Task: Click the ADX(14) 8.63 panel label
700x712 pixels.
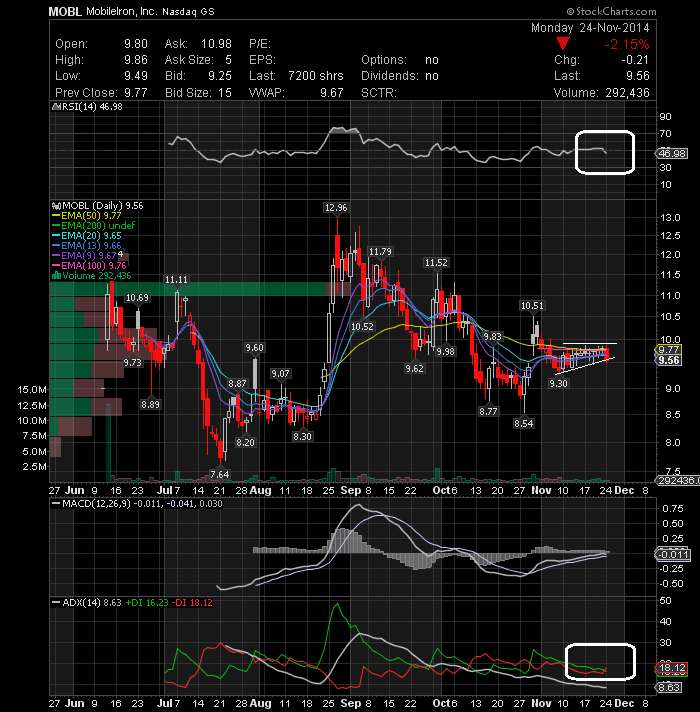Action: [87, 603]
